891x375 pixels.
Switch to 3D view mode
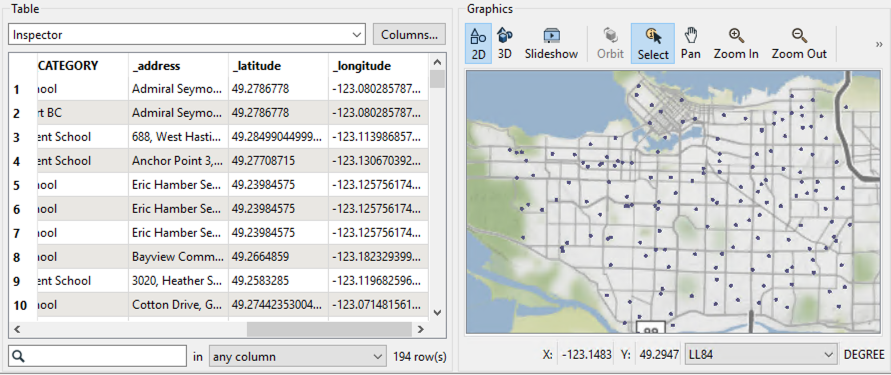[x=505, y=43]
